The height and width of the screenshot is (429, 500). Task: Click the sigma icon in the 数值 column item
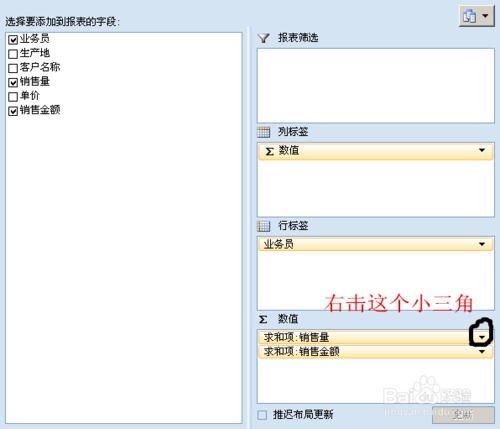click(x=269, y=151)
